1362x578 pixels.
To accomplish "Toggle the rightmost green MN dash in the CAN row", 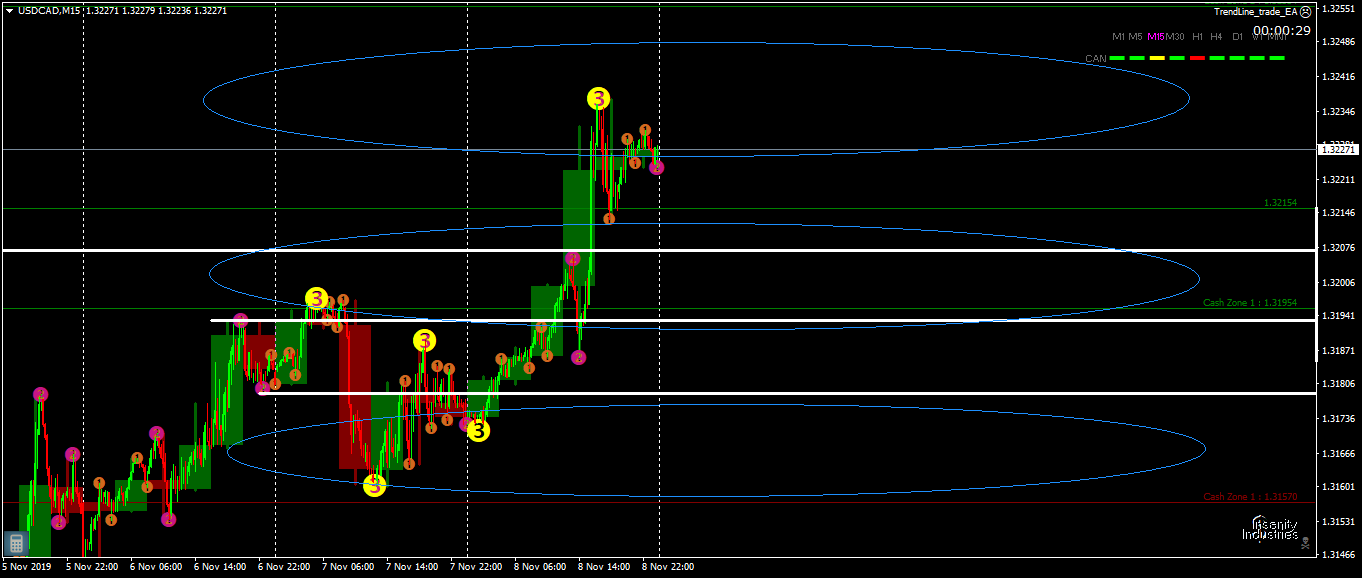I will (1277, 58).
